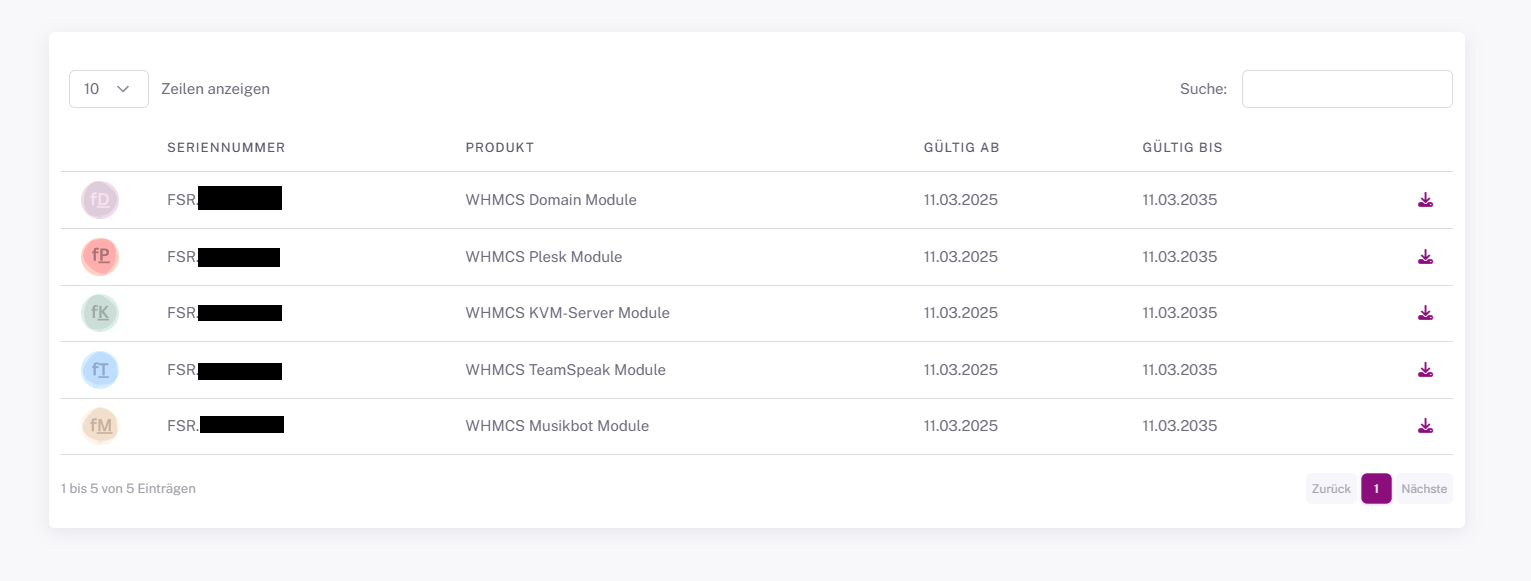Click the fT TeamSpeak avatar icon

100,370
